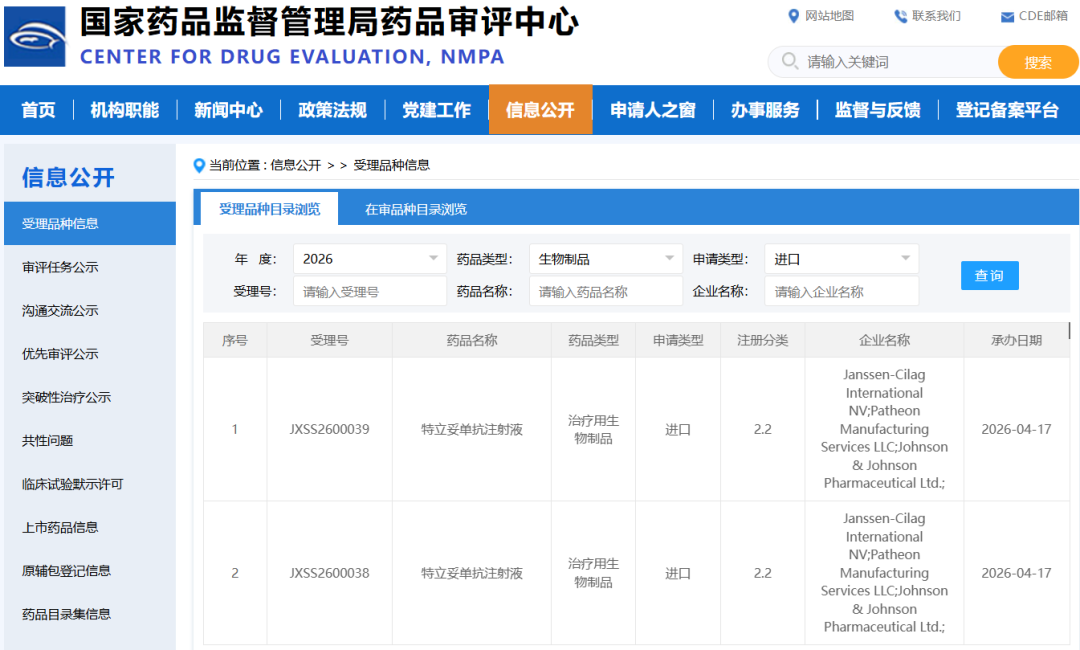Click the blue 查询 button
Viewport: 1080px width, 650px height.
coord(990,275)
